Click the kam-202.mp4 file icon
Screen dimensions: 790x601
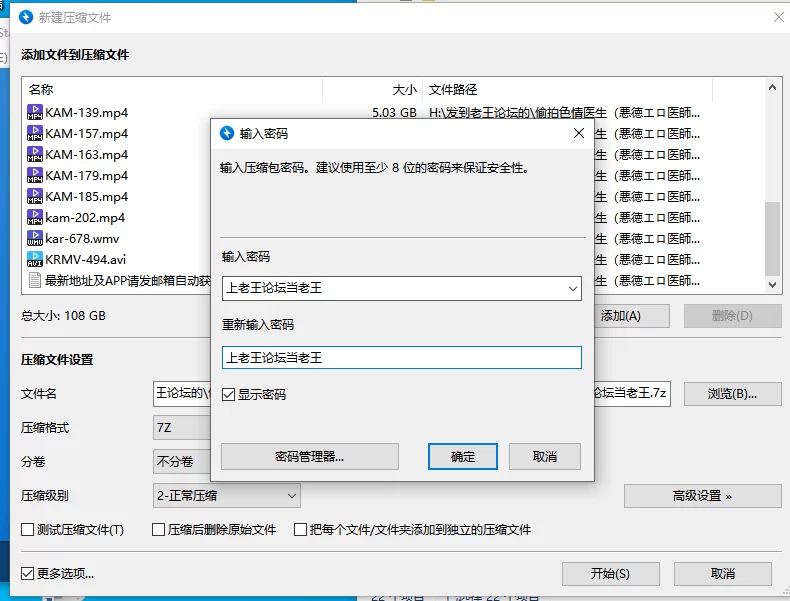coord(35,217)
